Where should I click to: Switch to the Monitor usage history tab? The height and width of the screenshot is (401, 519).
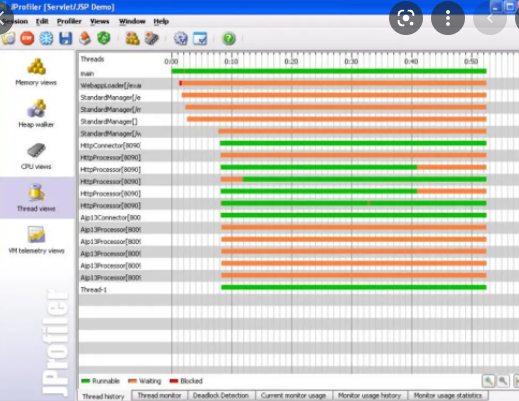pyautogui.click(x=369, y=395)
